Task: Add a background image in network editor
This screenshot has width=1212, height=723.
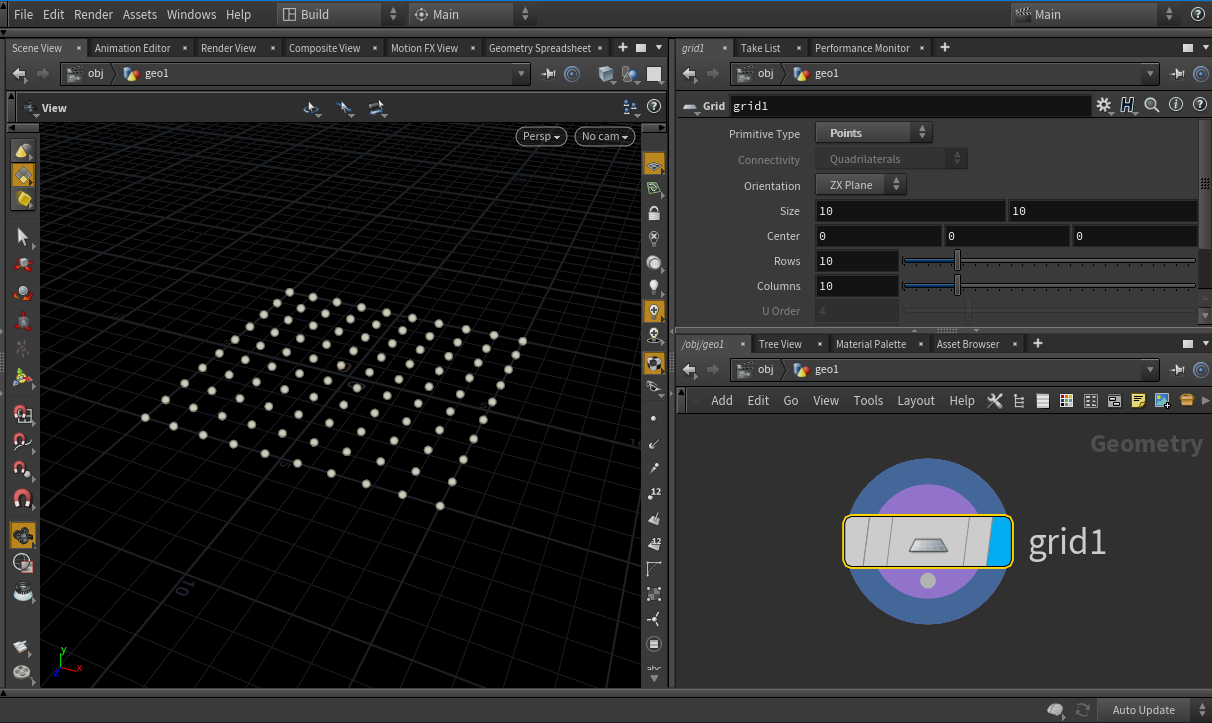Action: pyautogui.click(x=1162, y=400)
